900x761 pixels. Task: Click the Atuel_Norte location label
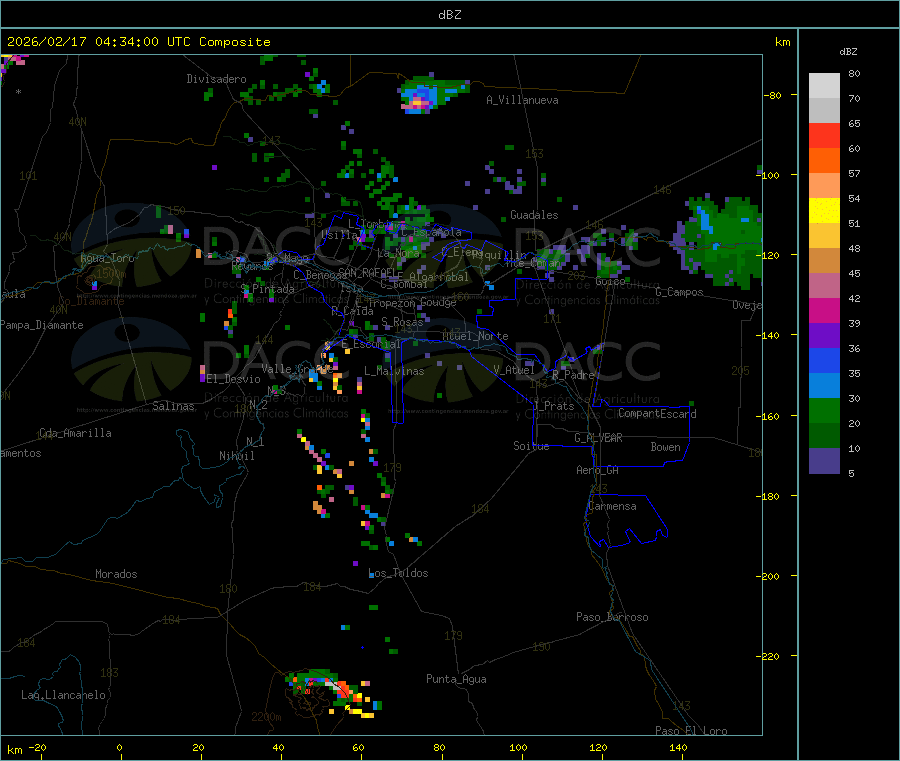(475, 336)
